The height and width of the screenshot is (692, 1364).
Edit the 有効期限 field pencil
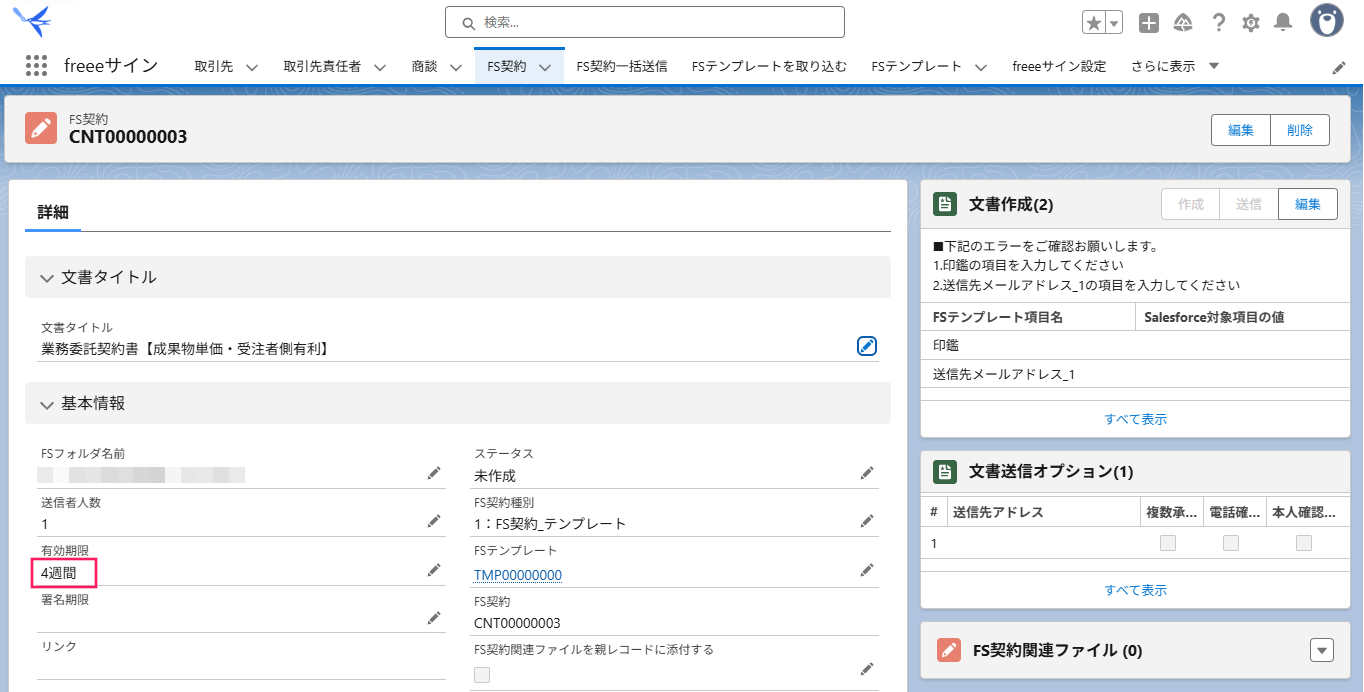tap(433, 570)
